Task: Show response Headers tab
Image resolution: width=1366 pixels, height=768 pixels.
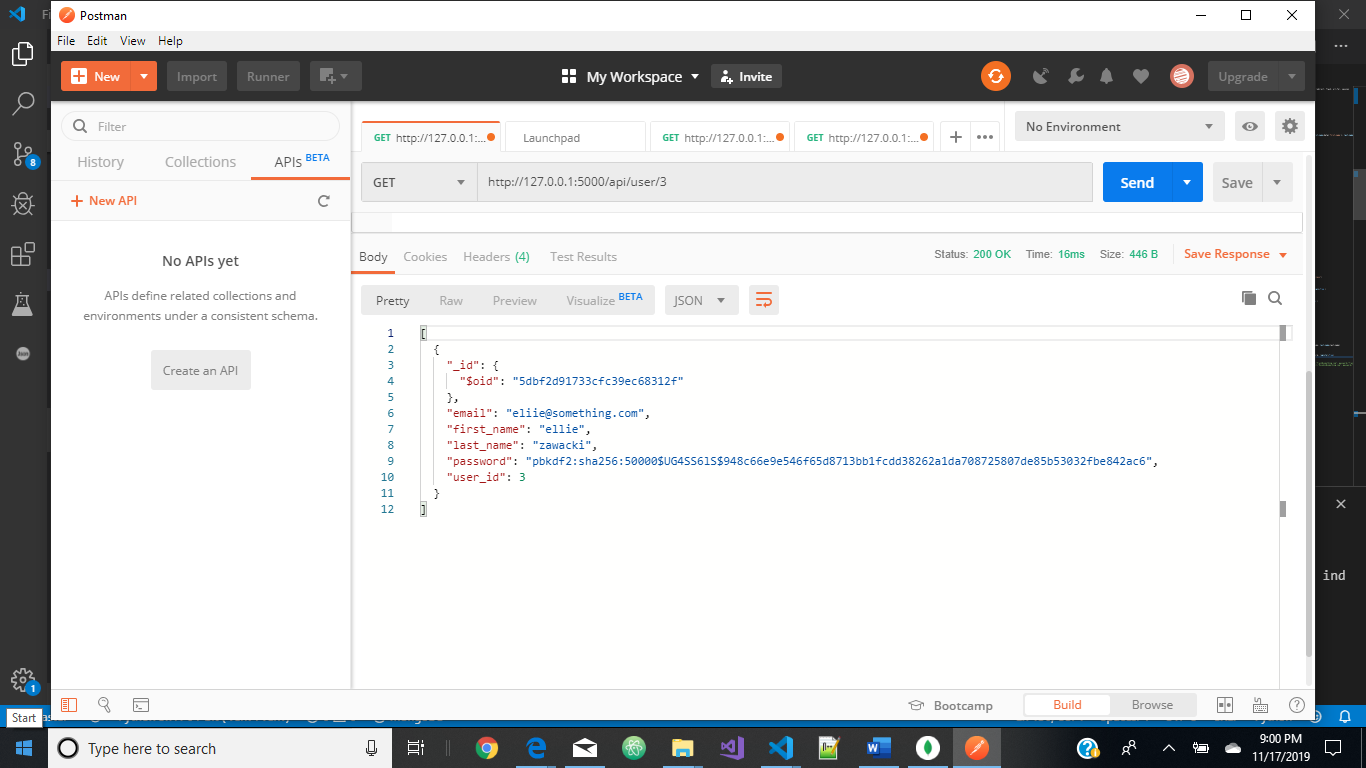Action: 496,257
